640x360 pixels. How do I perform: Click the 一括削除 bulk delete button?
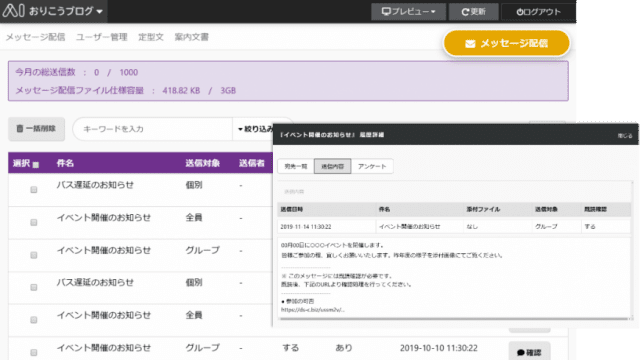[x=36, y=129]
